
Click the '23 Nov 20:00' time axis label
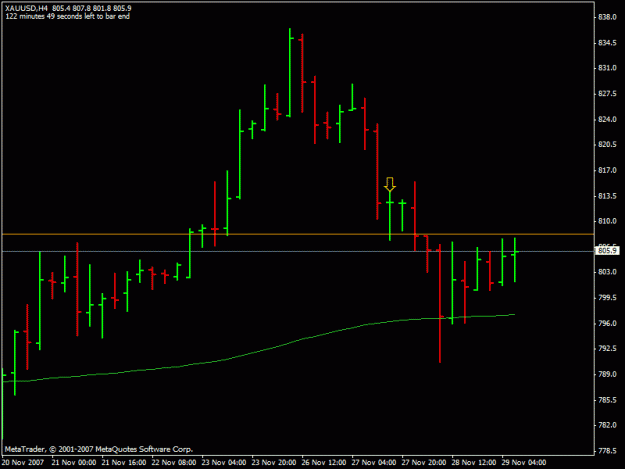(x=274, y=462)
